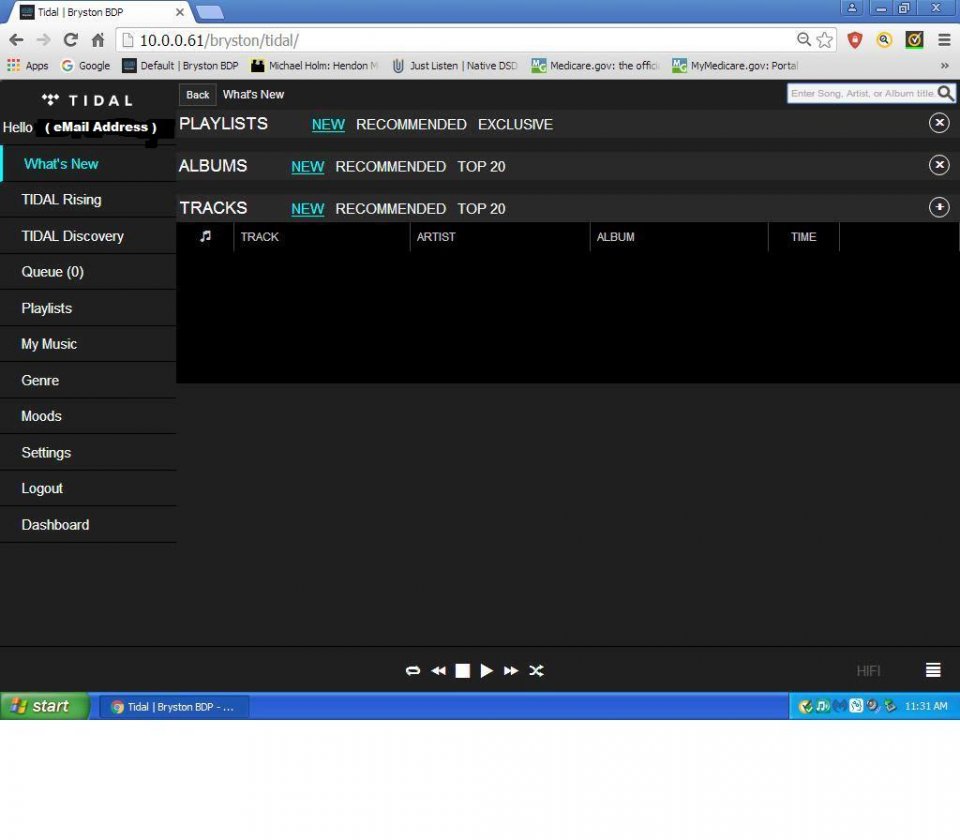
Task: Open Settings in the sidebar
Action: (x=88, y=452)
